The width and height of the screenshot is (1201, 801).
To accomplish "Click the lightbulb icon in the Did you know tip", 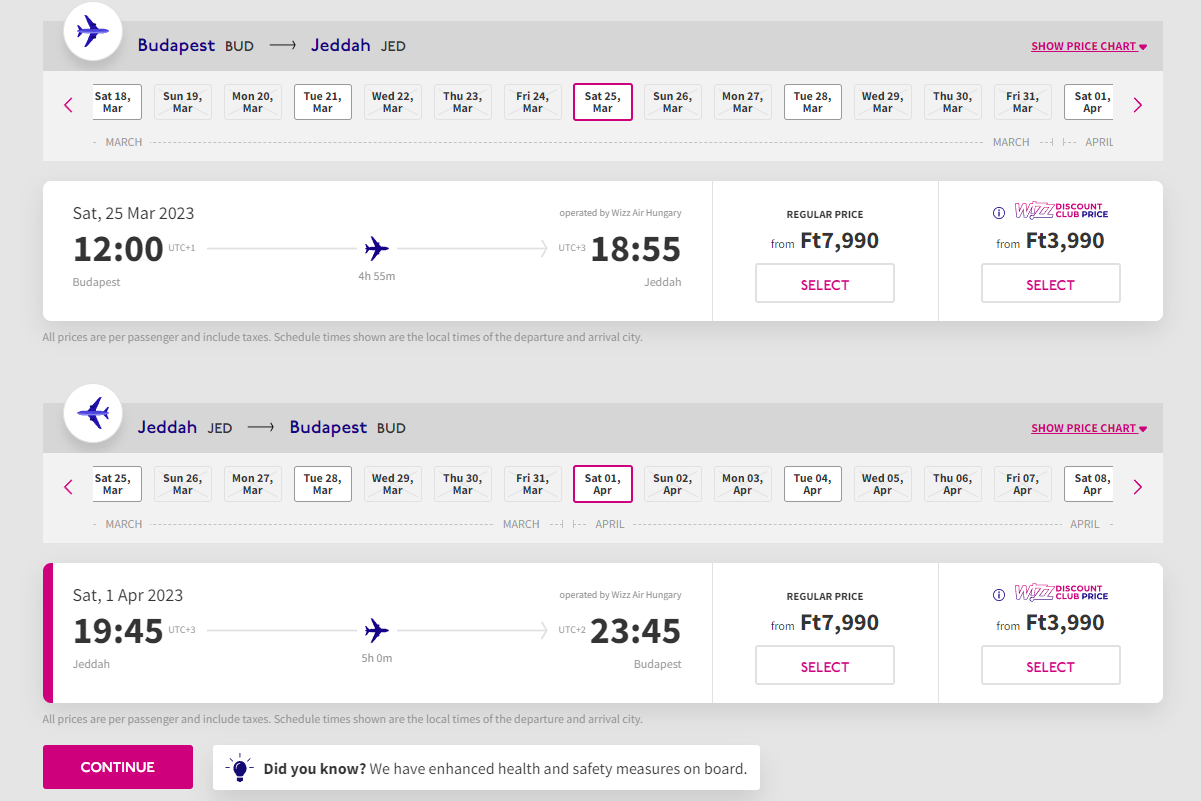I will click(x=239, y=768).
